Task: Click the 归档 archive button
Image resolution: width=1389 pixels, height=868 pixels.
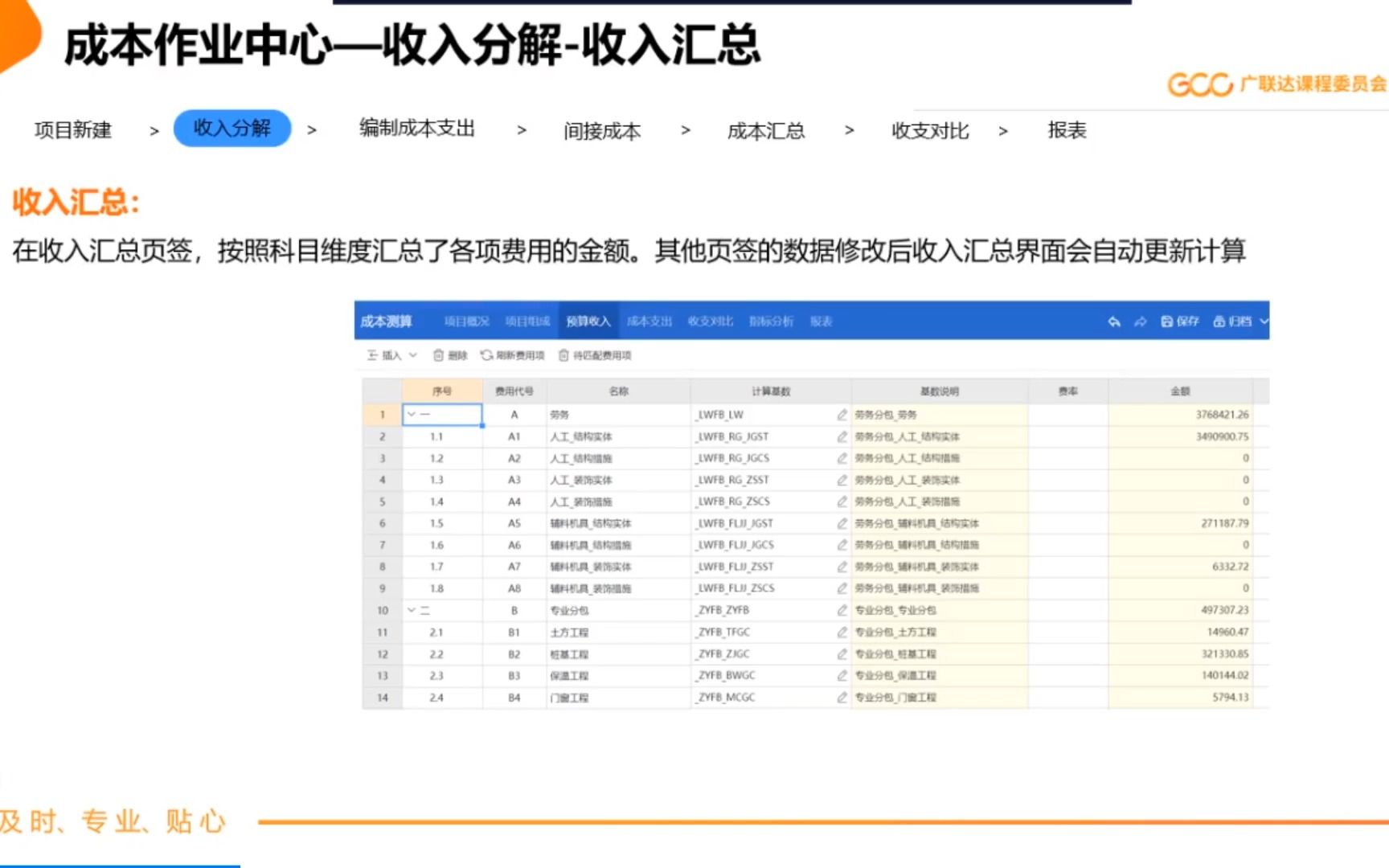Action: 1232,321
